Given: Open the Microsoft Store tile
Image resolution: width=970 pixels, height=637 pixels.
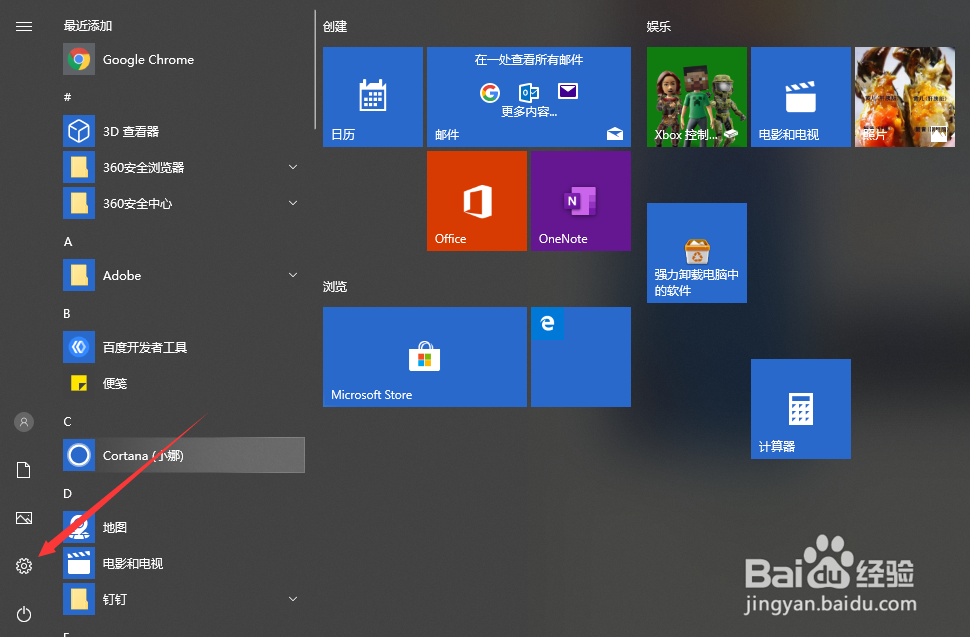Looking at the screenshot, I should 425,357.
